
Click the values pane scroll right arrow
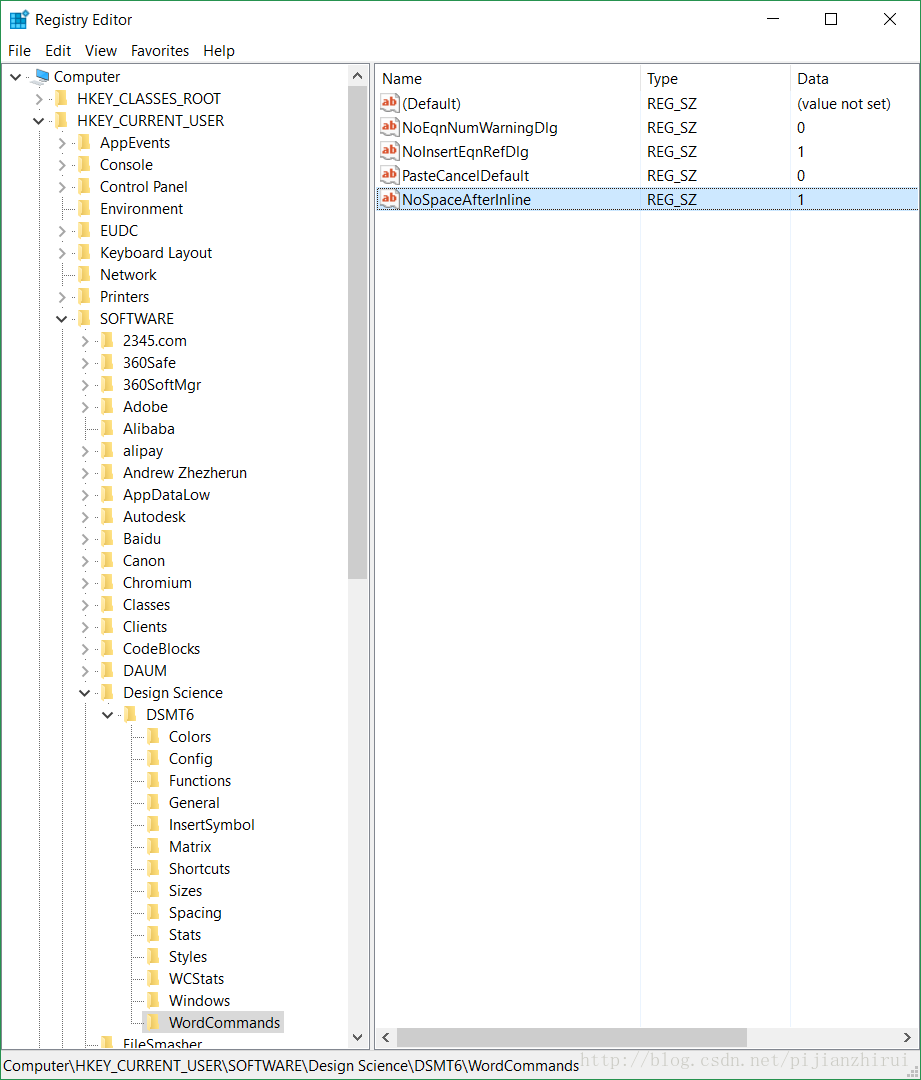(907, 1037)
